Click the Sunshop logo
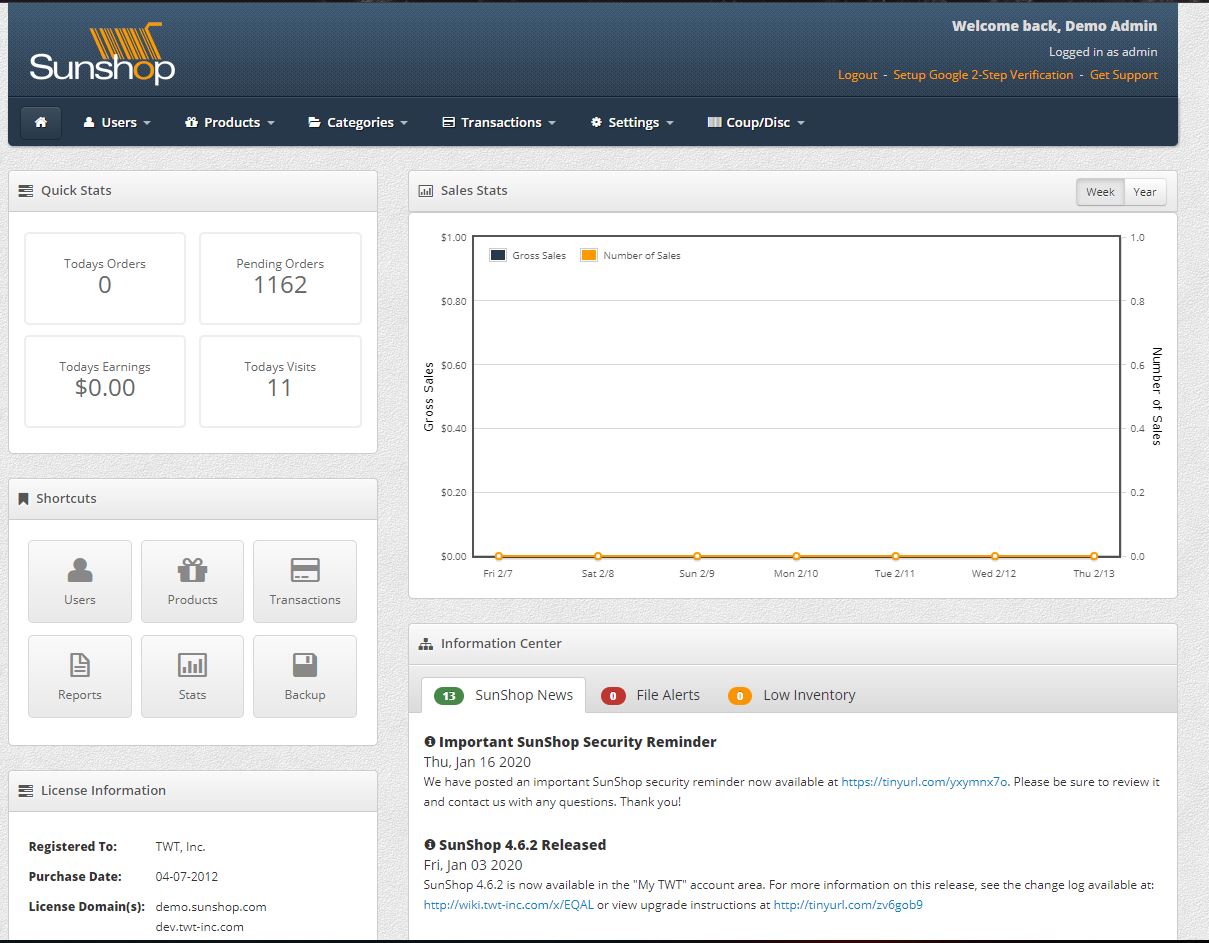 point(102,54)
